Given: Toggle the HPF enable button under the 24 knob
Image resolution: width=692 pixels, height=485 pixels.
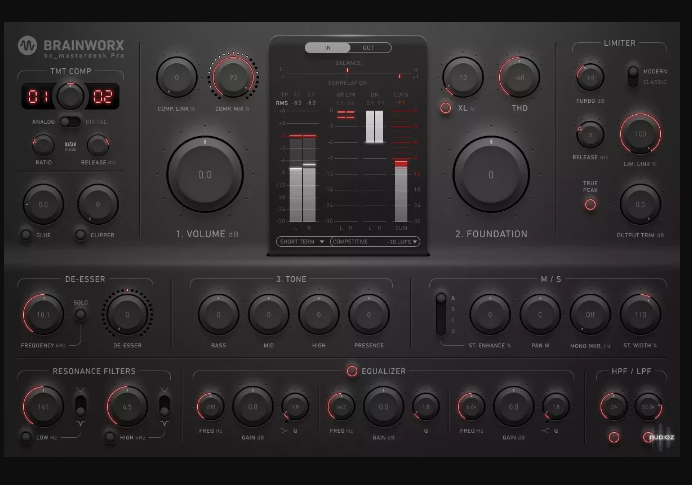Looking at the screenshot, I should [x=614, y=437].
